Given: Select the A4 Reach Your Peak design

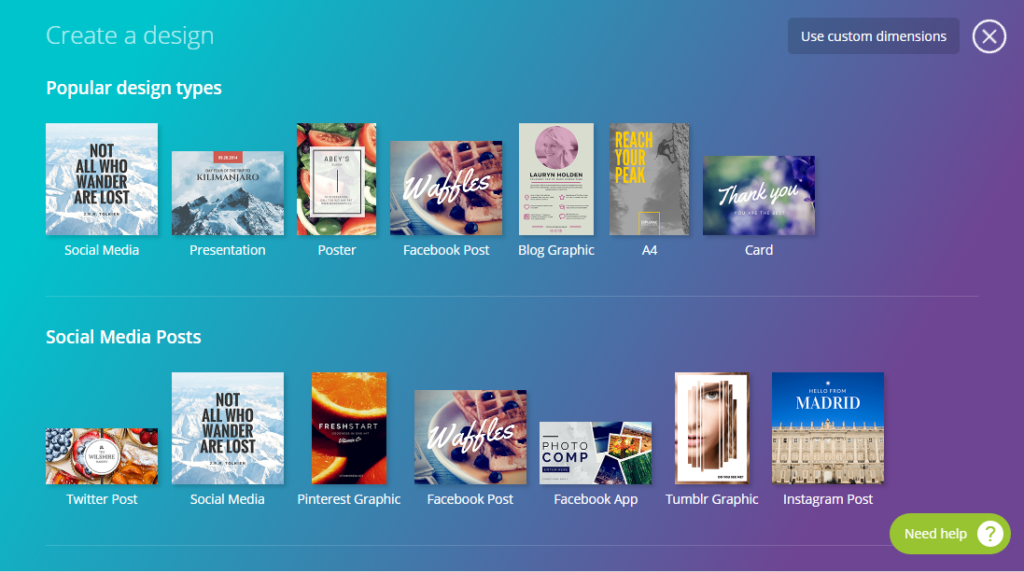Looking at the screenshot, I should [x=649, y=179].
